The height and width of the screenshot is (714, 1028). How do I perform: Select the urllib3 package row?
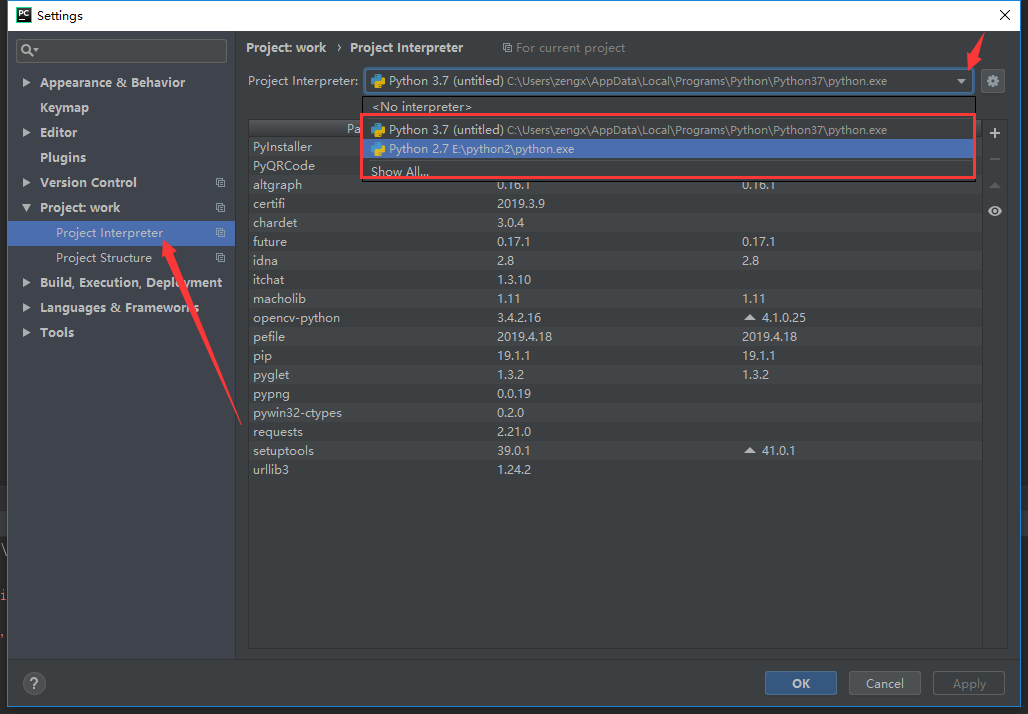tap(615, 470)
